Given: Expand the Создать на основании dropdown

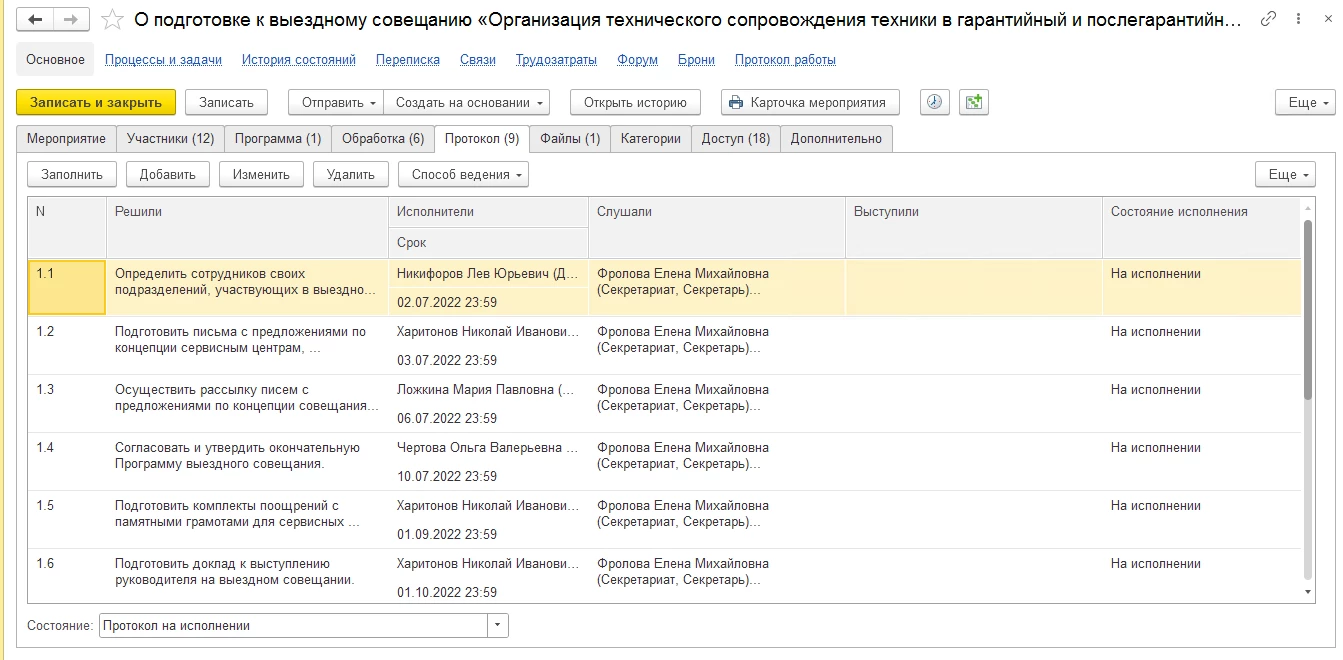Looking at the screenshot, I should click(x=468, y=102).
